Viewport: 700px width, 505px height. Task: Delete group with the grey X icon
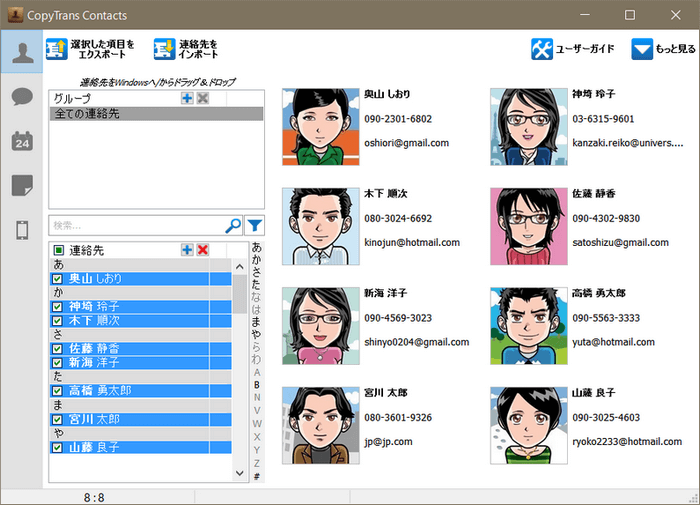(x=203, y=98)
